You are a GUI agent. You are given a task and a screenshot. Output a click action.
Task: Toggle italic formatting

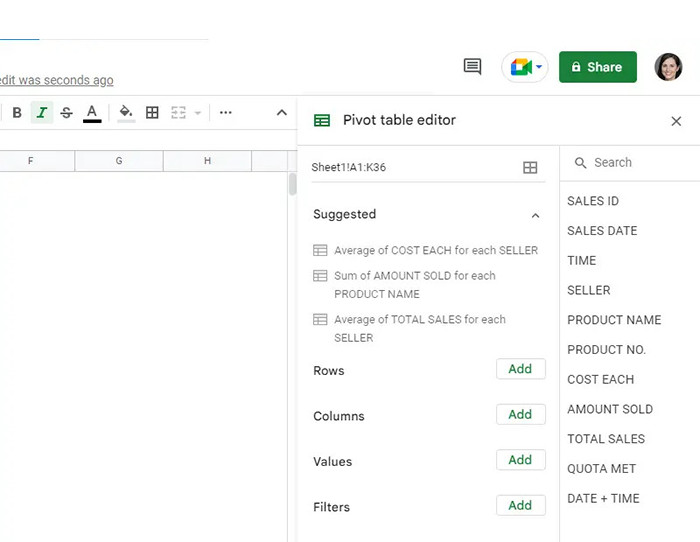point(41,113)
